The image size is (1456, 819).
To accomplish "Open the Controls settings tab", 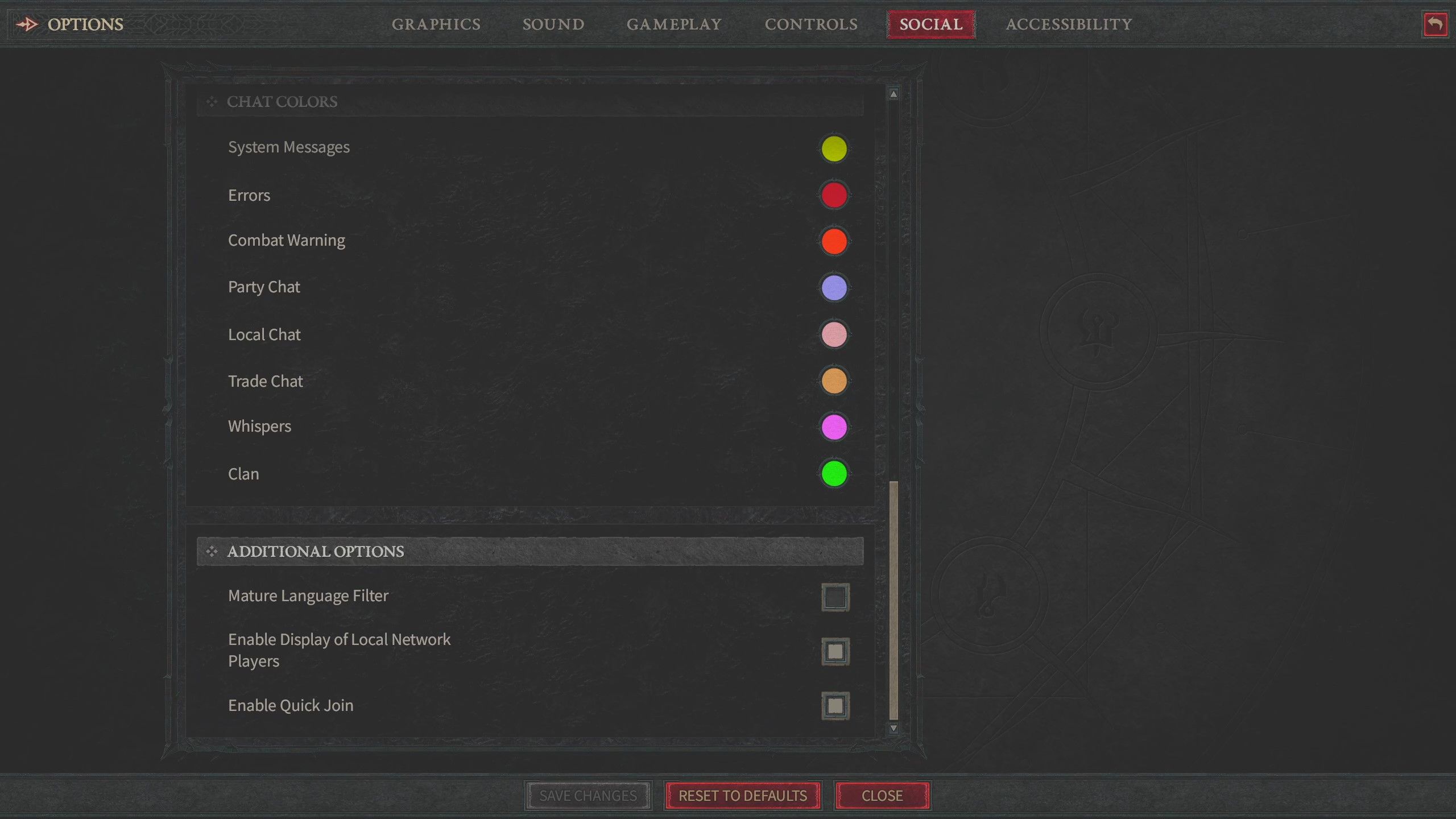I will [811, 23].
